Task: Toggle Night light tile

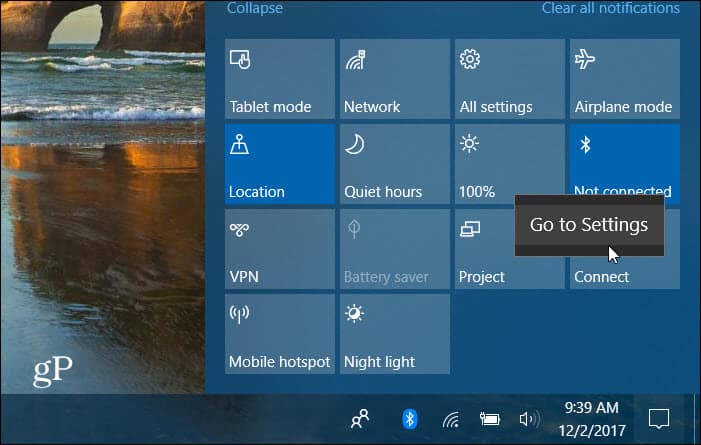Action: click(x=395, y=334)
